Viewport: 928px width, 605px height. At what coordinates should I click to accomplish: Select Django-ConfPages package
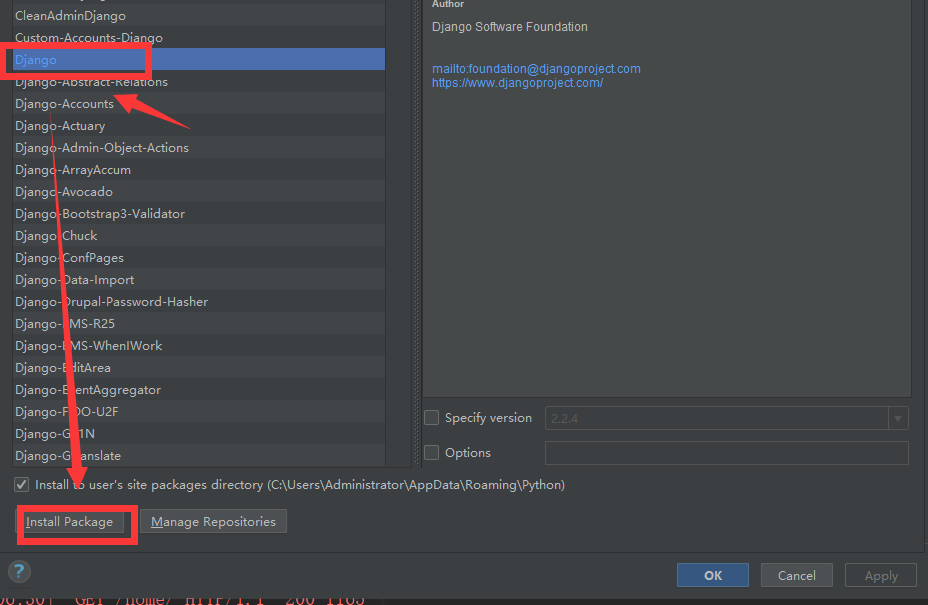pyautogui.click(x=199, y=258)
